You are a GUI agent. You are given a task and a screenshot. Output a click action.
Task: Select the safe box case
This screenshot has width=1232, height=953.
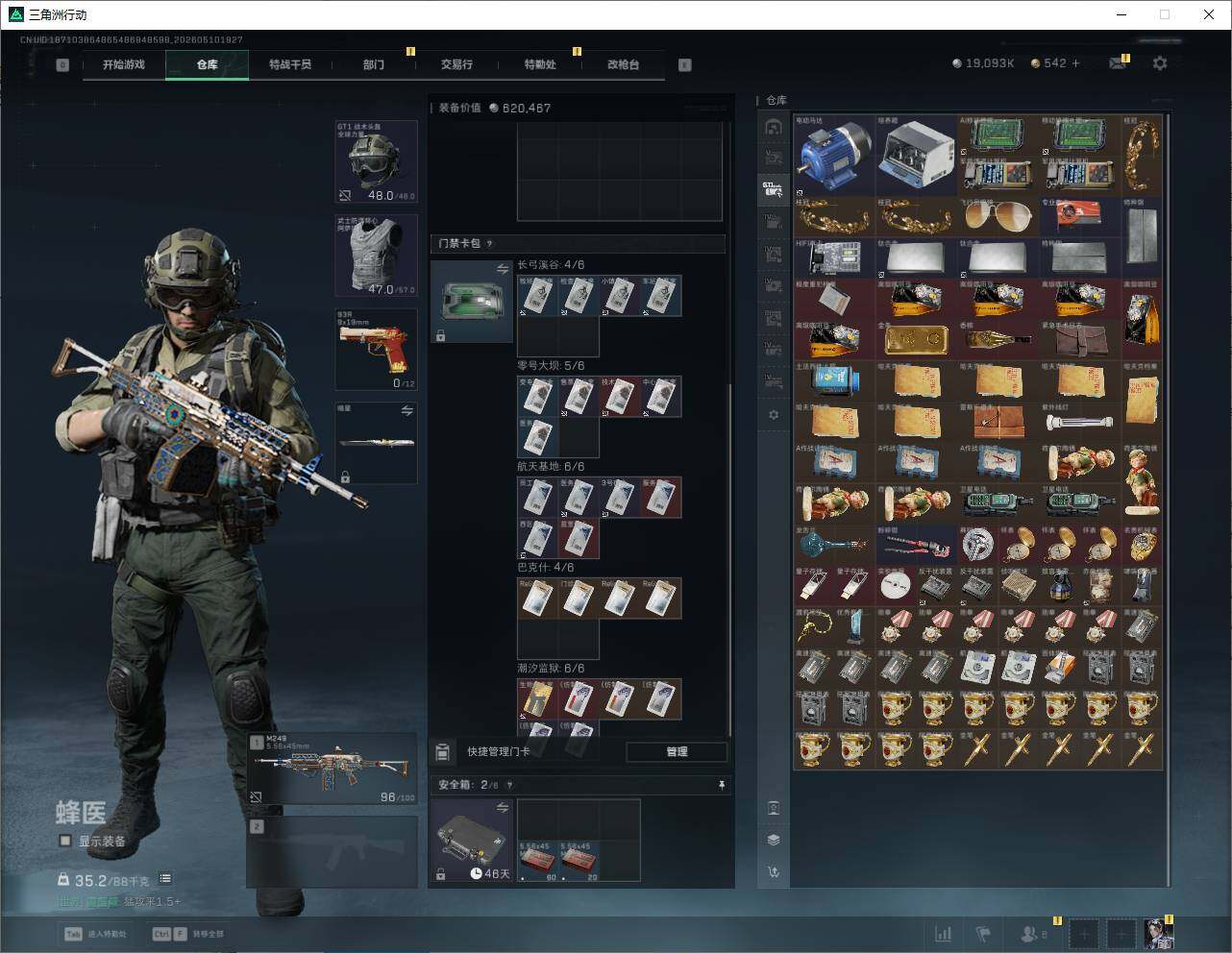pos(471,841)
